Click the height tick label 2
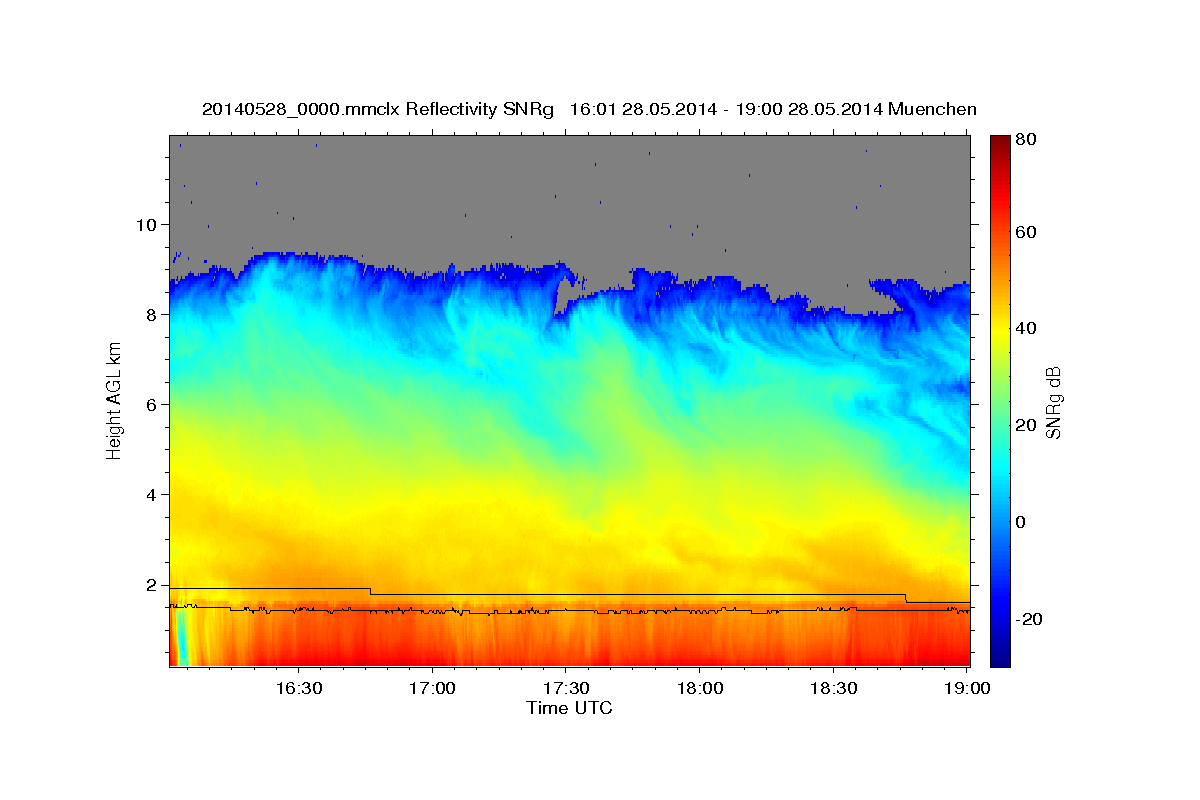The width and height of the screenshot is (1200, 800). point(154,584)
